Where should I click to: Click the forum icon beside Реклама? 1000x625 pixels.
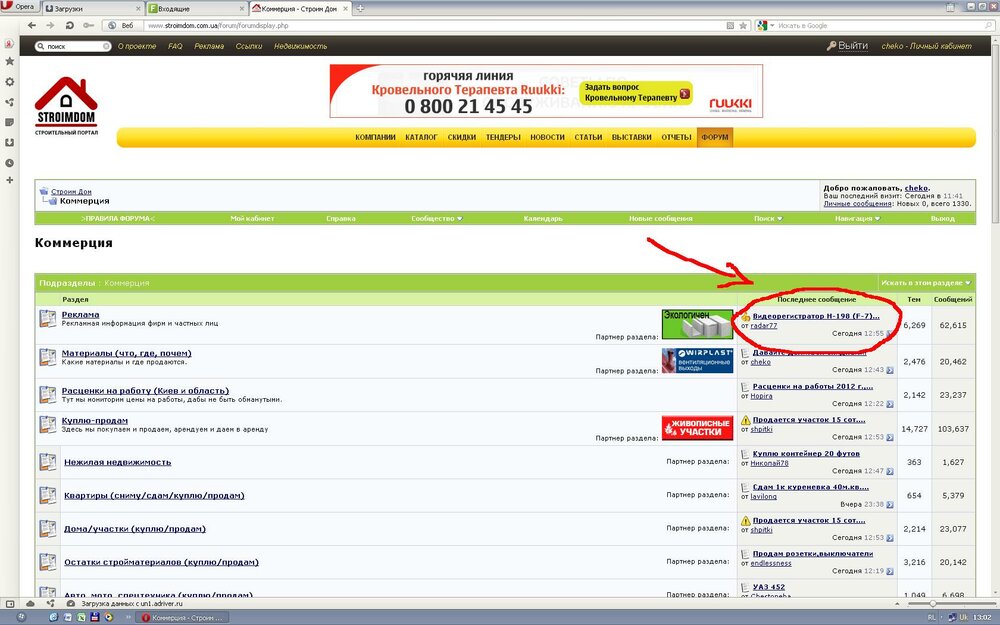(x=48, y=318)
